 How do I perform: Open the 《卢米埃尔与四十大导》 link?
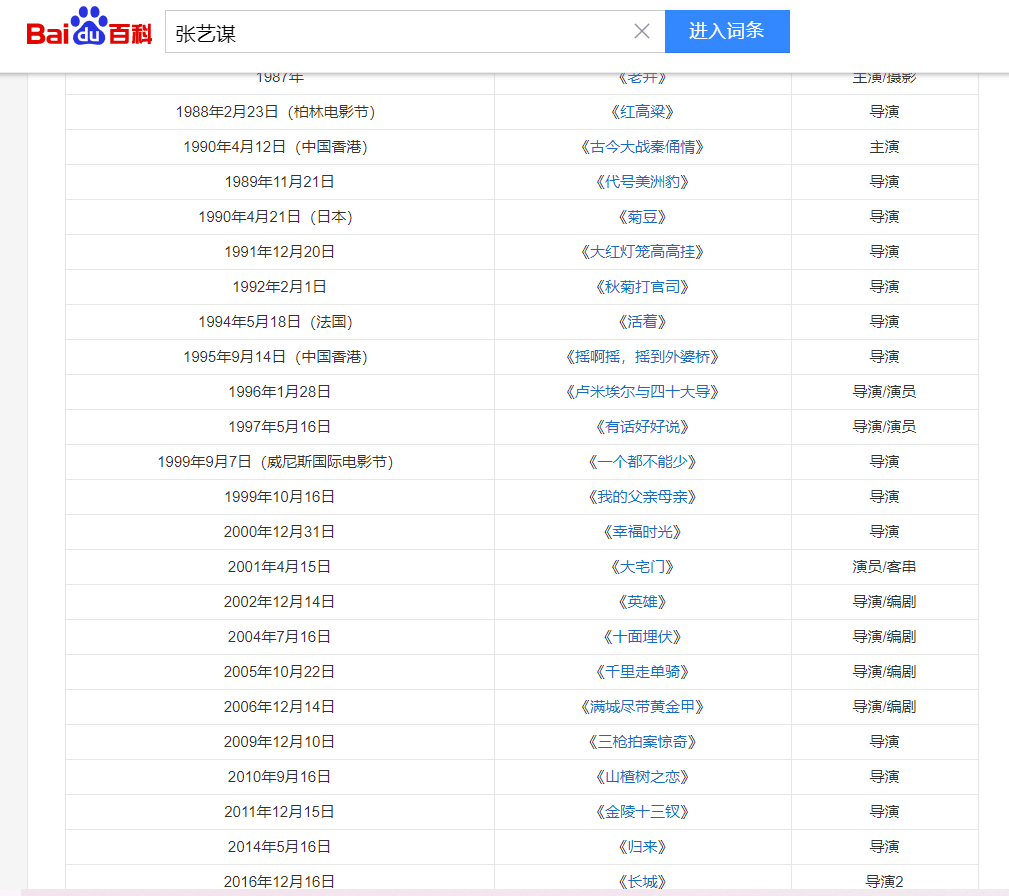click(642, 391)
